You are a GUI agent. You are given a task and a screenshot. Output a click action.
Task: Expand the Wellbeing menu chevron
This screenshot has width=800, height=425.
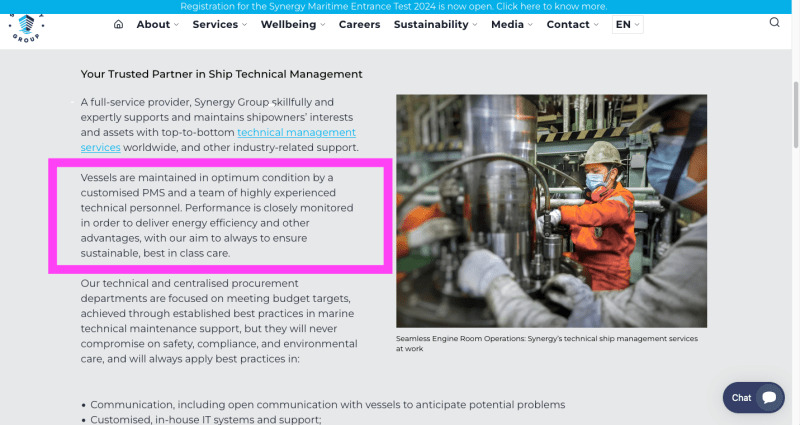pyautogui.click(x=322, y=24)
